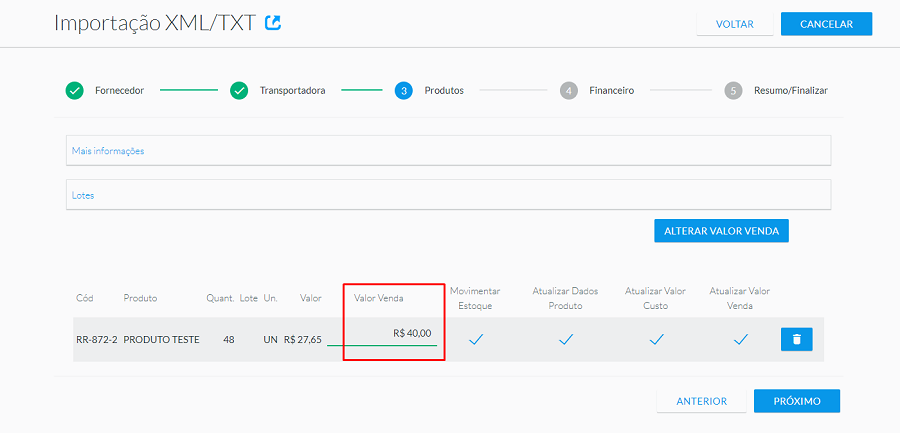This screenshot has width=900, height=433.
Task: Select step 5 Resumo/Finalizar circle
Action: (733, 91)
